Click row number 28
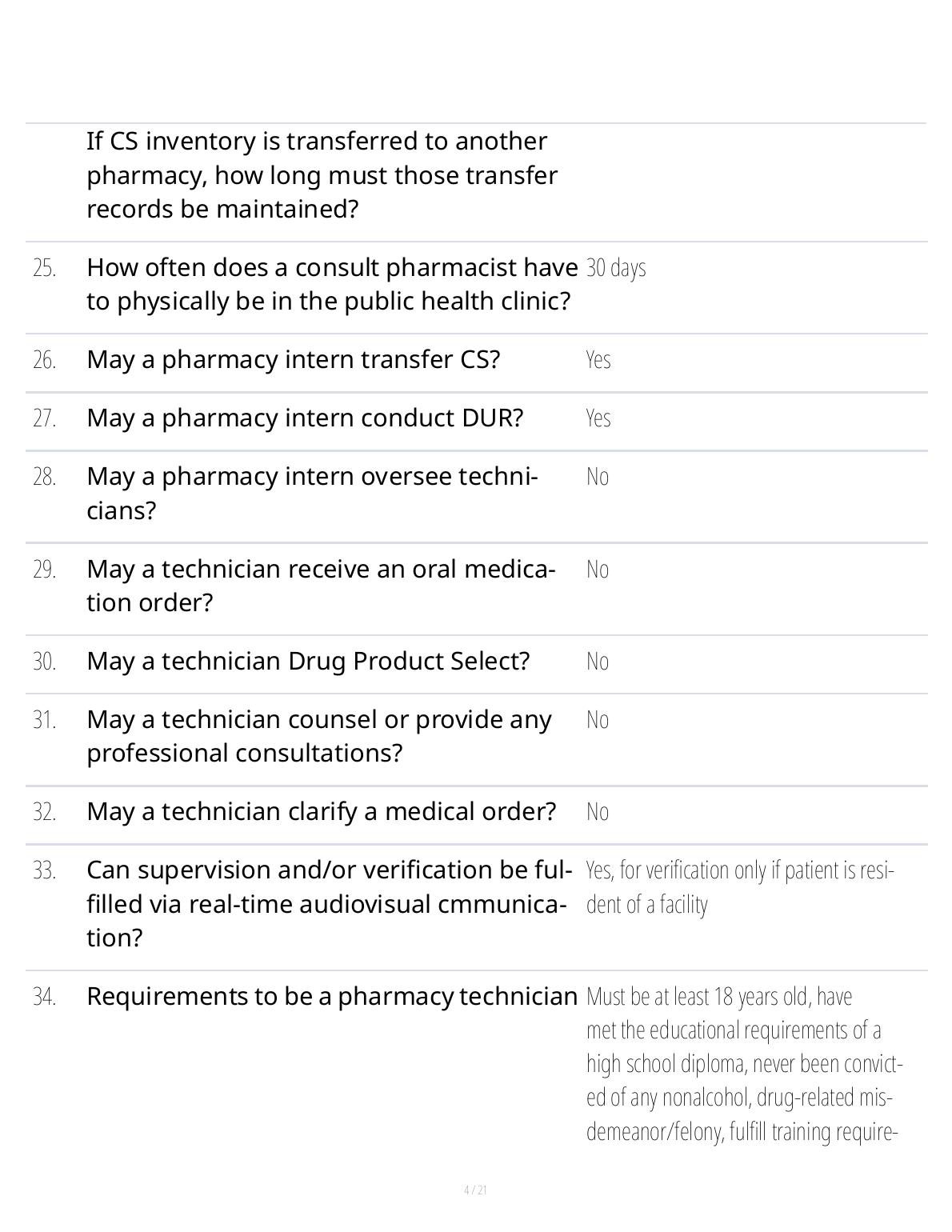952x1232 pixels. click(x=45, y=477)
